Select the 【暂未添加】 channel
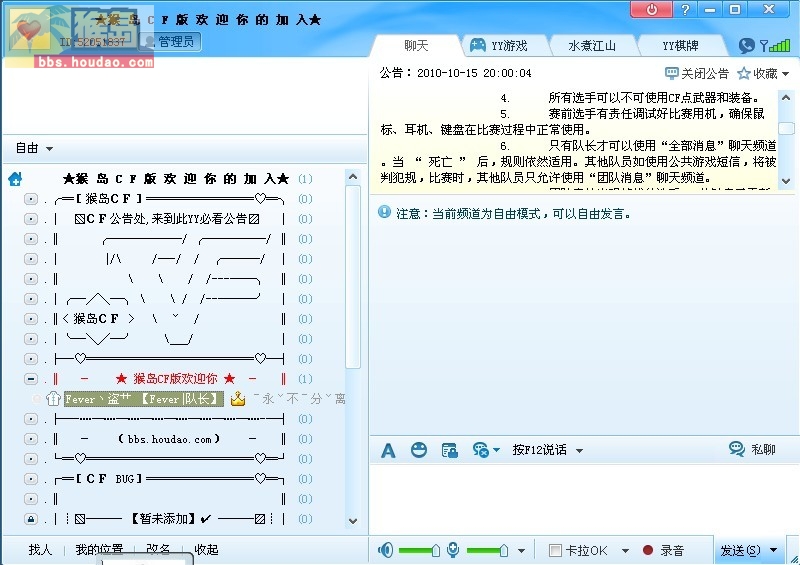The width and height of the screenshot is (800, 565). click(163, 519)
